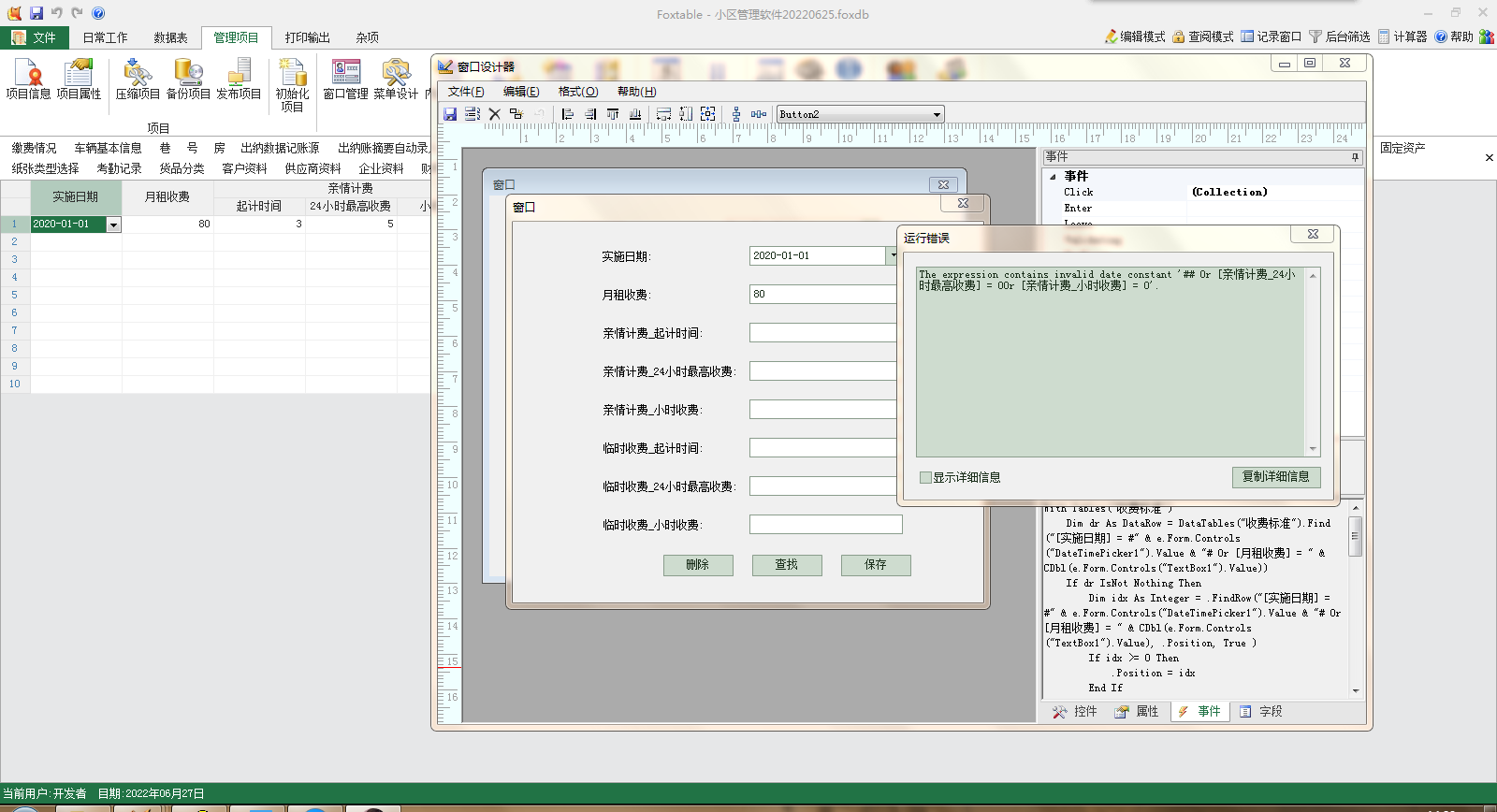Open the 缴费情况 table tab

coord(35,148)
